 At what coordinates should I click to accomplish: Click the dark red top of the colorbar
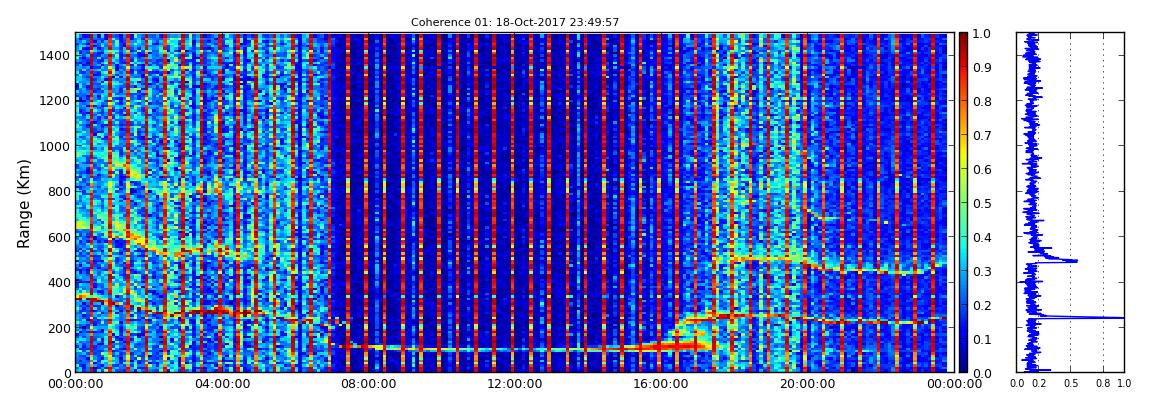pyautogui.click(x=963, y=38)
